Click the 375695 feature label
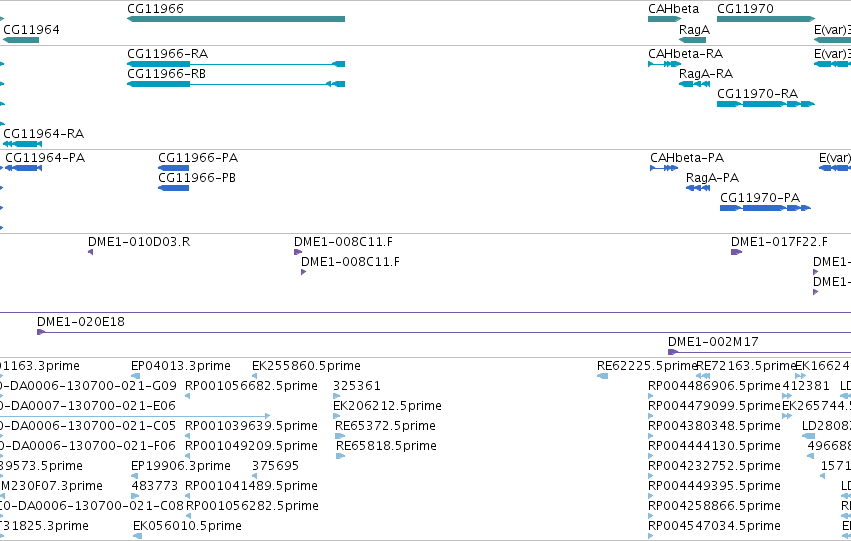851x541 pixels. pyautogui.click(x=275, y=466)
